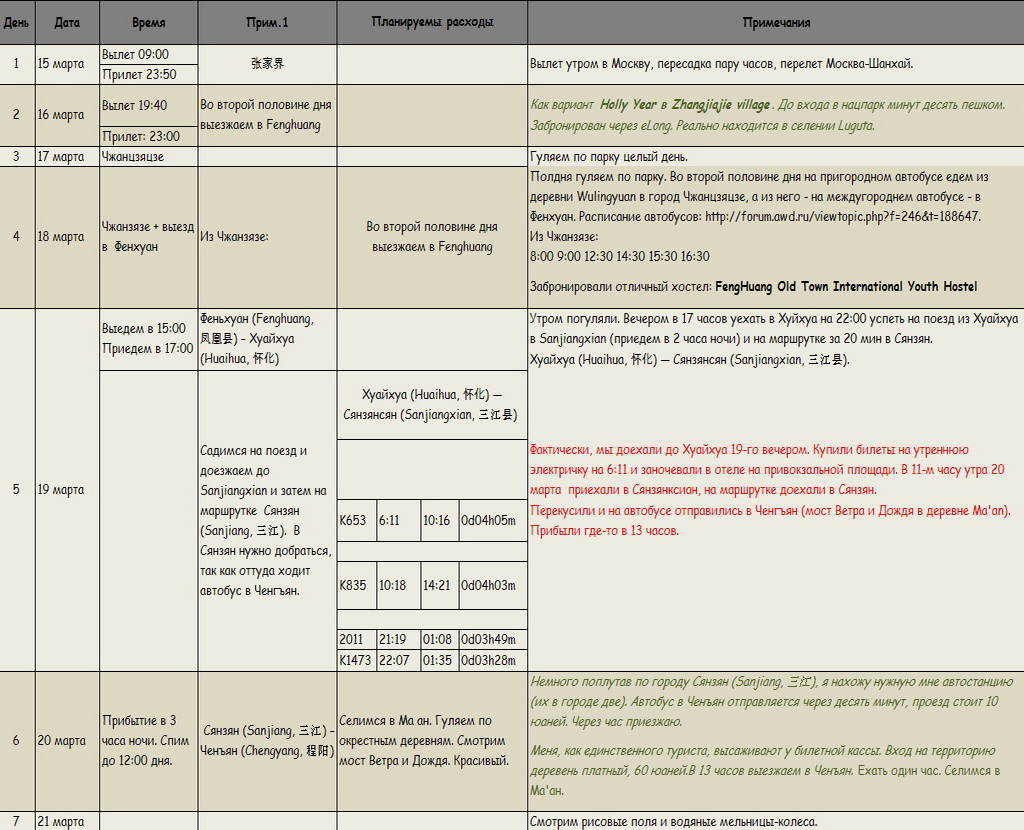
Task: Click the "17 марта" date cell
Action: click(67, 157)
